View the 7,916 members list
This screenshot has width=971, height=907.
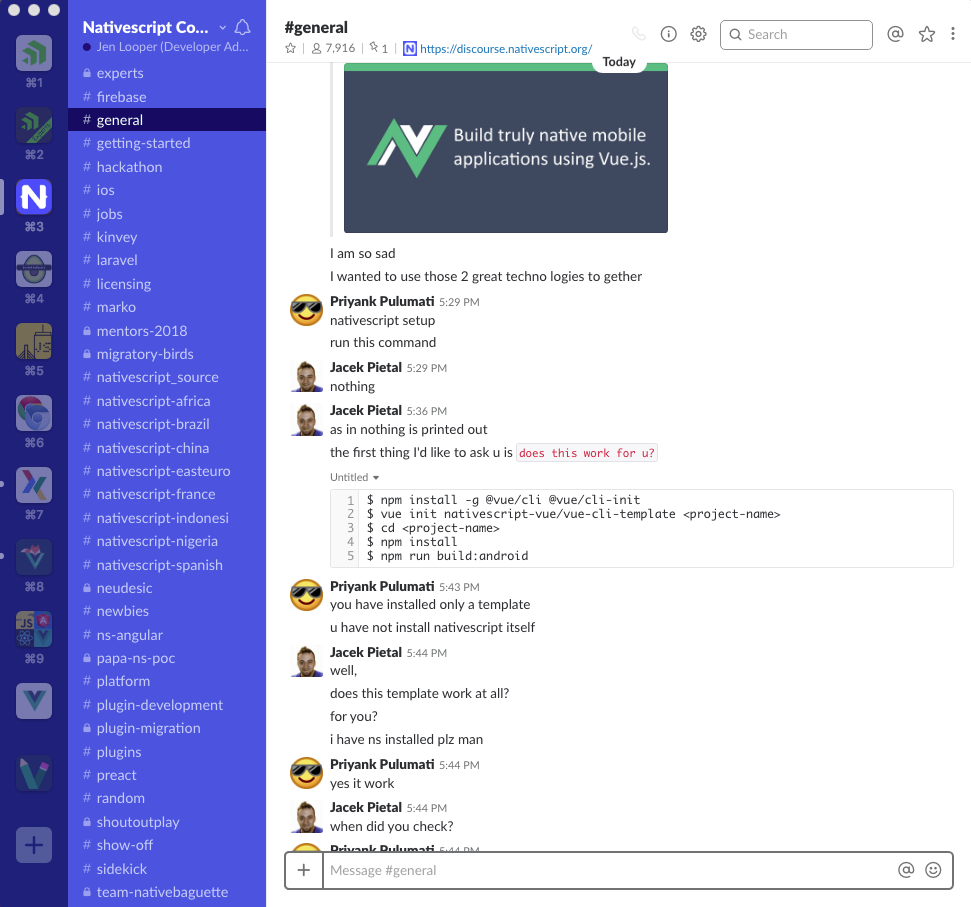tap(333, 48)
